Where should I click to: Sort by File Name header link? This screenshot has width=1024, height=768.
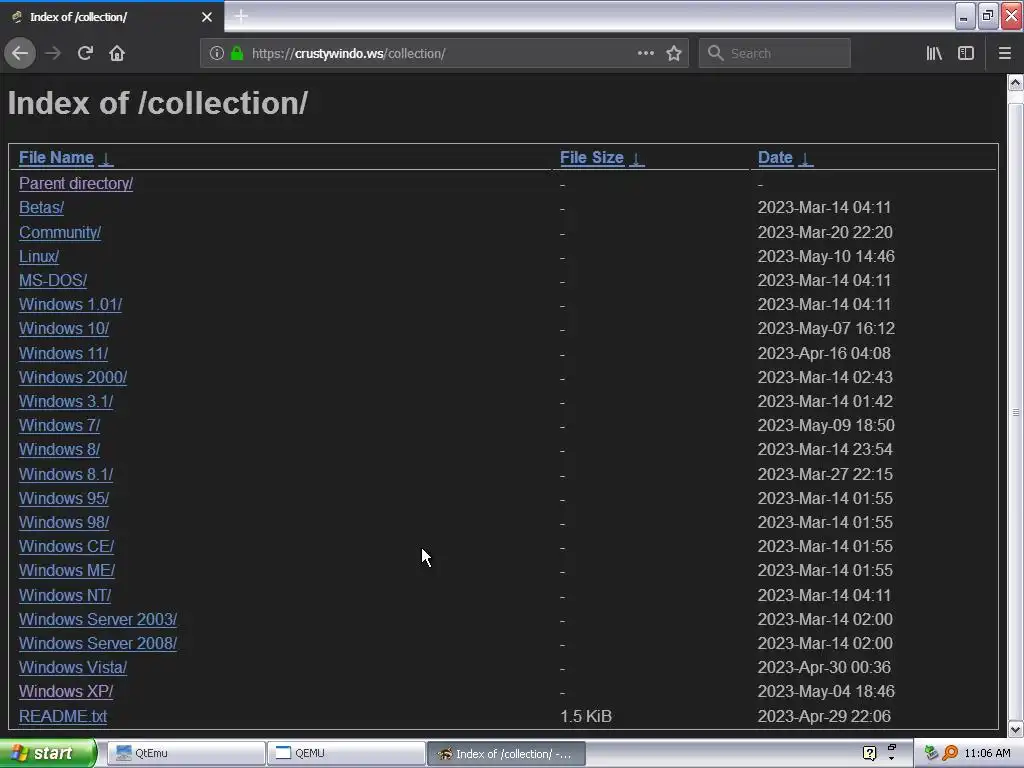(56, 158)
